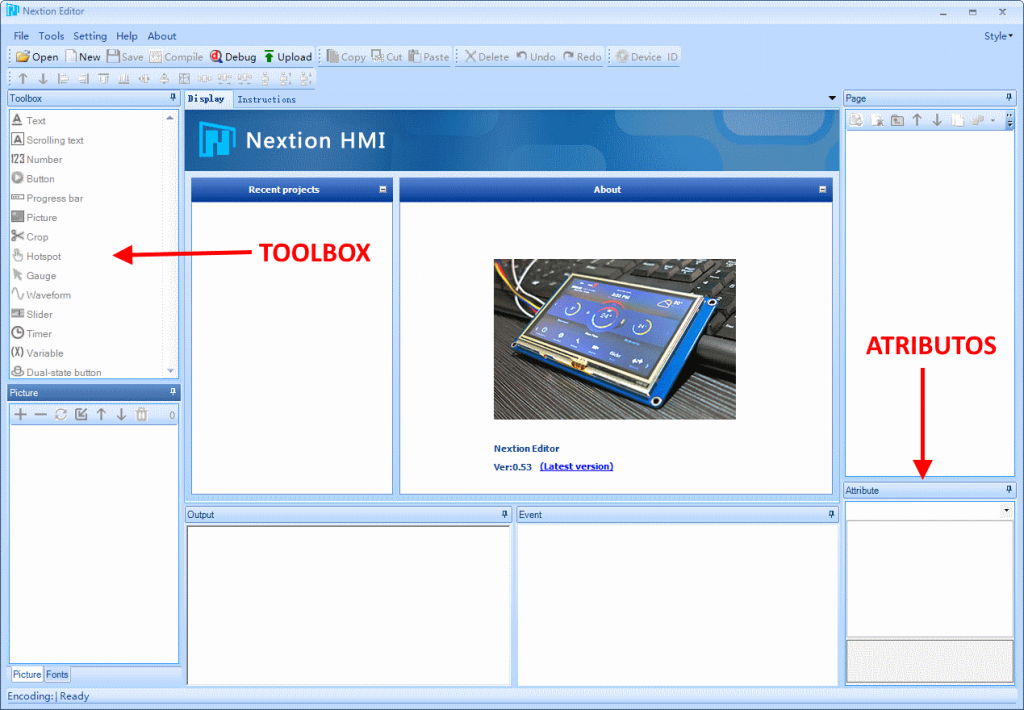This screenshot has height=710, width=1024.
Task: Click the delete page icon in Page panel
Action: click(x=877, y=120)
